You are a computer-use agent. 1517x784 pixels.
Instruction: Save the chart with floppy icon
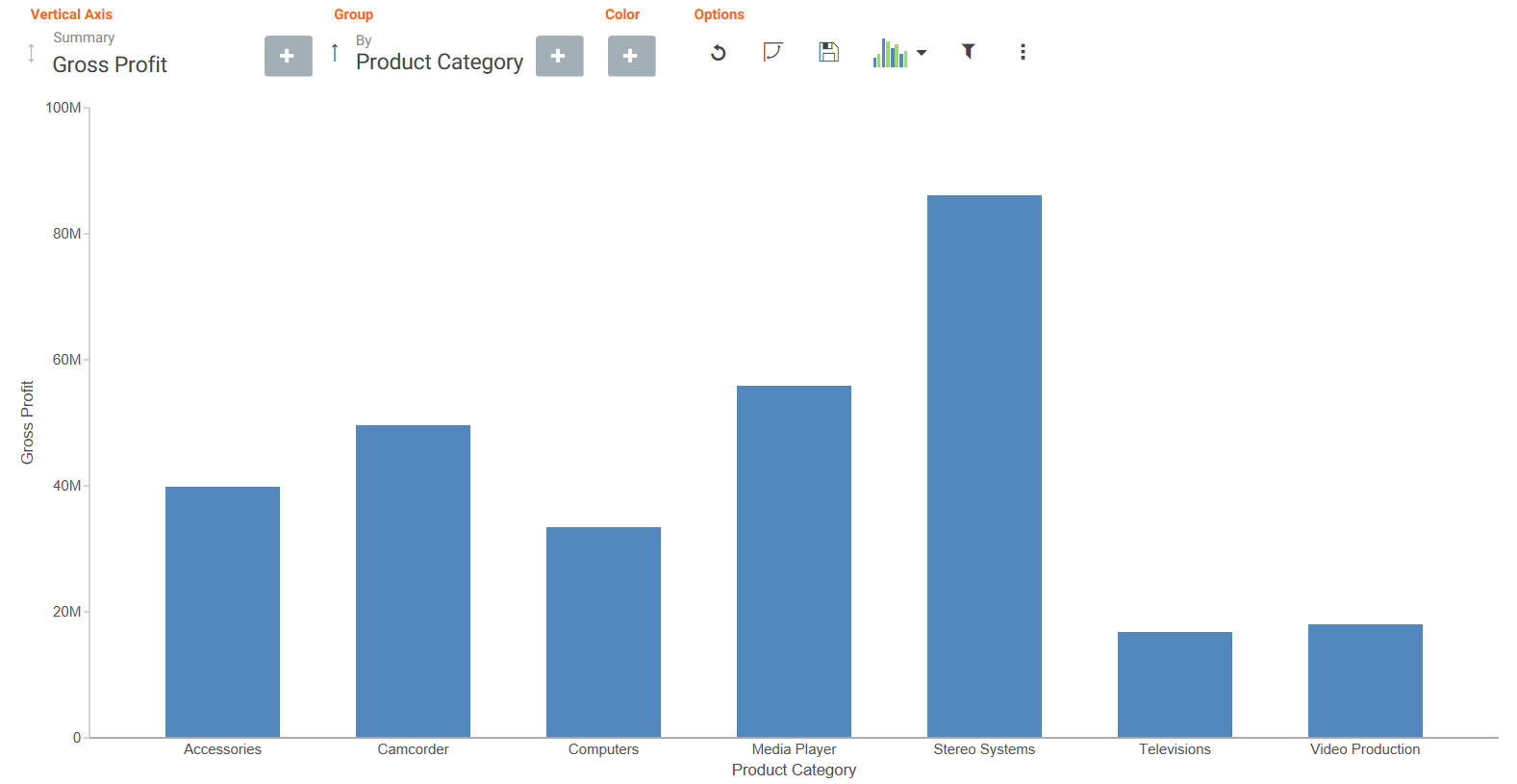pos(828,52)
